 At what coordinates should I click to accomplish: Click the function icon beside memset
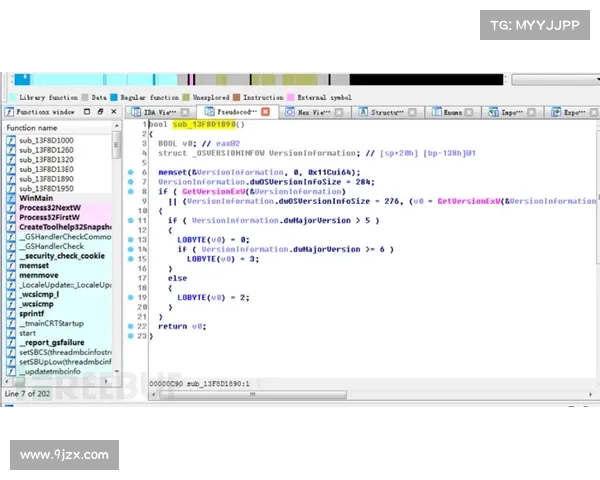click(11, 266)
